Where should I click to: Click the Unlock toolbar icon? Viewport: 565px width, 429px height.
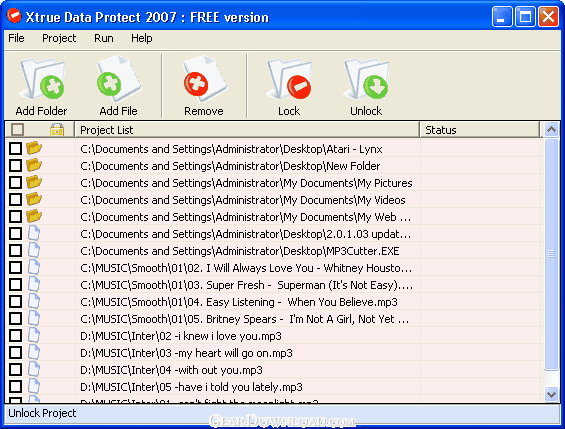pos(366,79)
